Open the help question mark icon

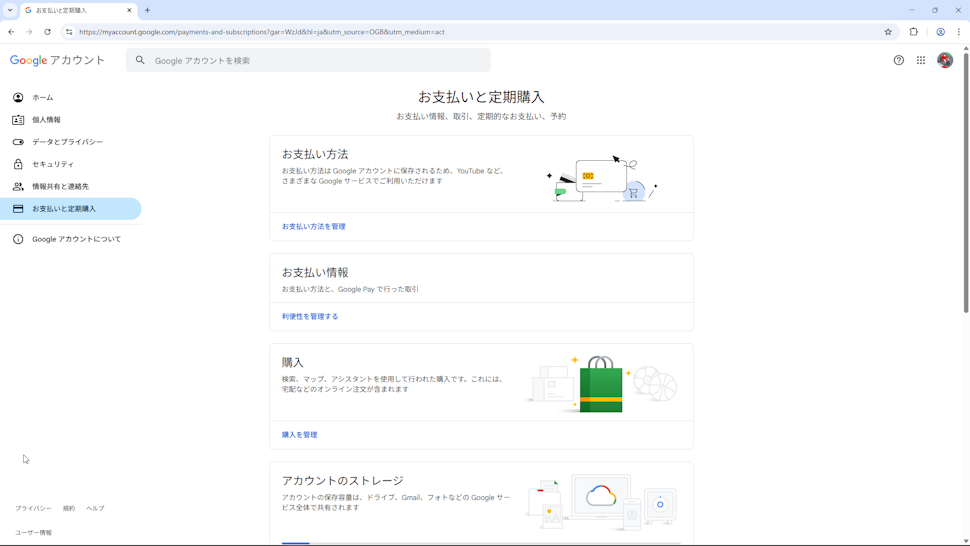pos(898,60)
